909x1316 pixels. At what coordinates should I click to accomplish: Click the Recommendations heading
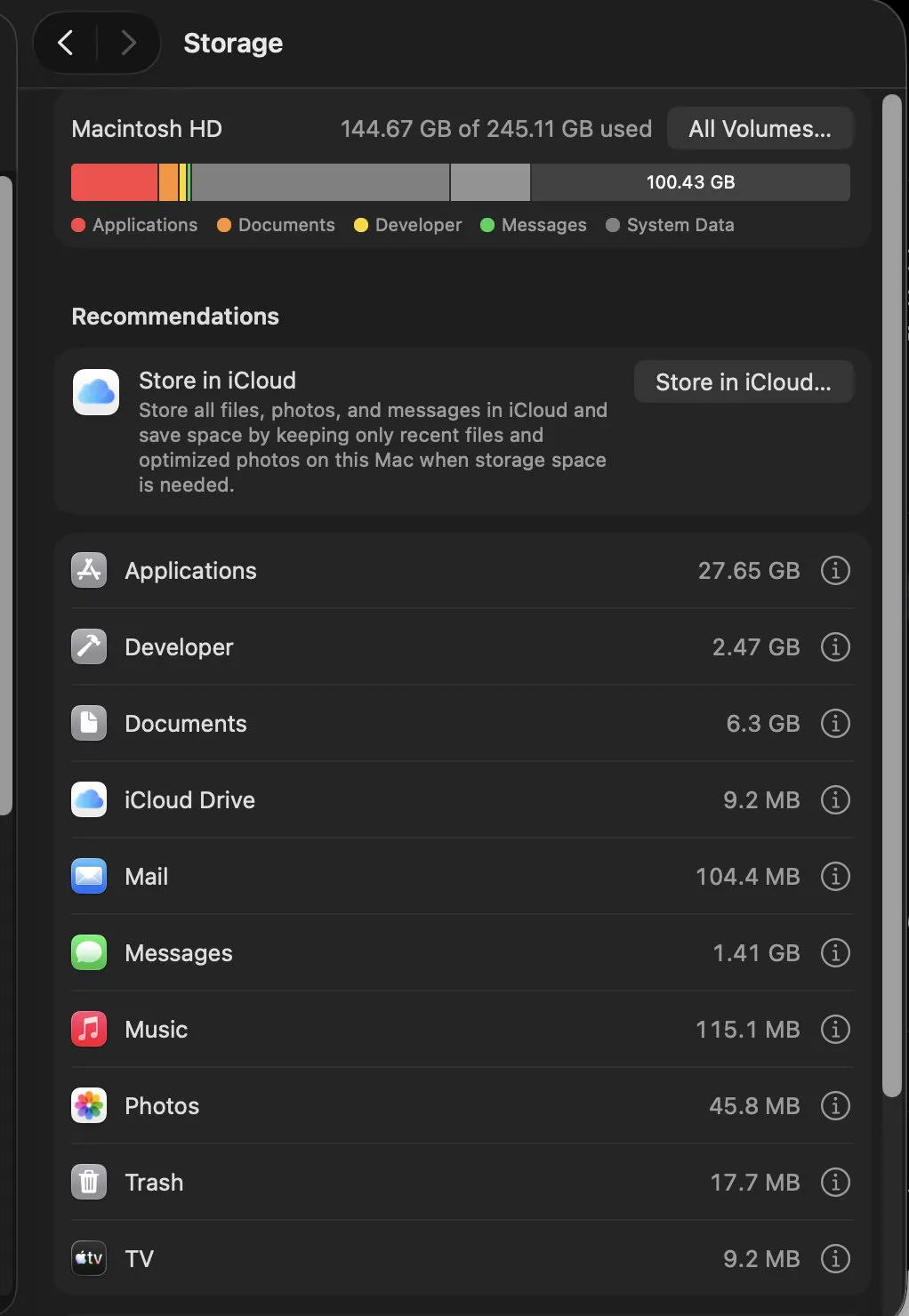(x=175, y=317)
